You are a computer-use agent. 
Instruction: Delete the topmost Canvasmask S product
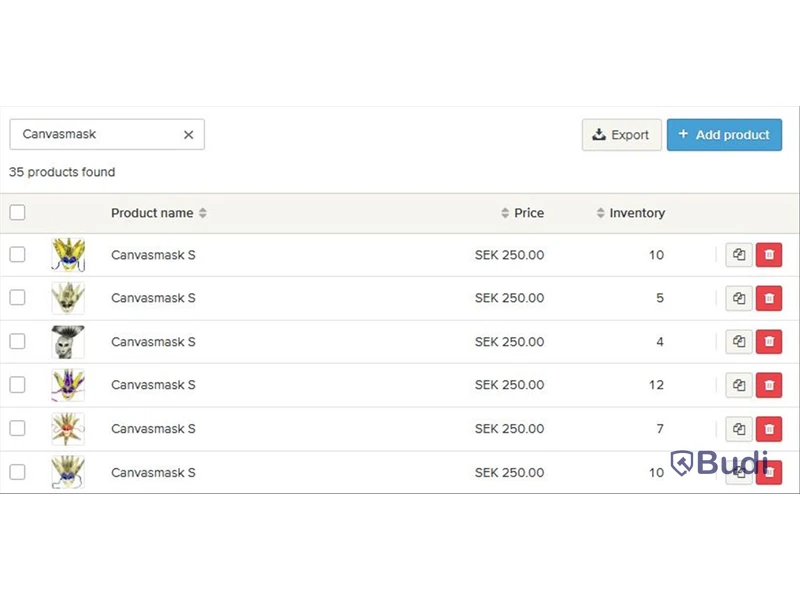769,254
